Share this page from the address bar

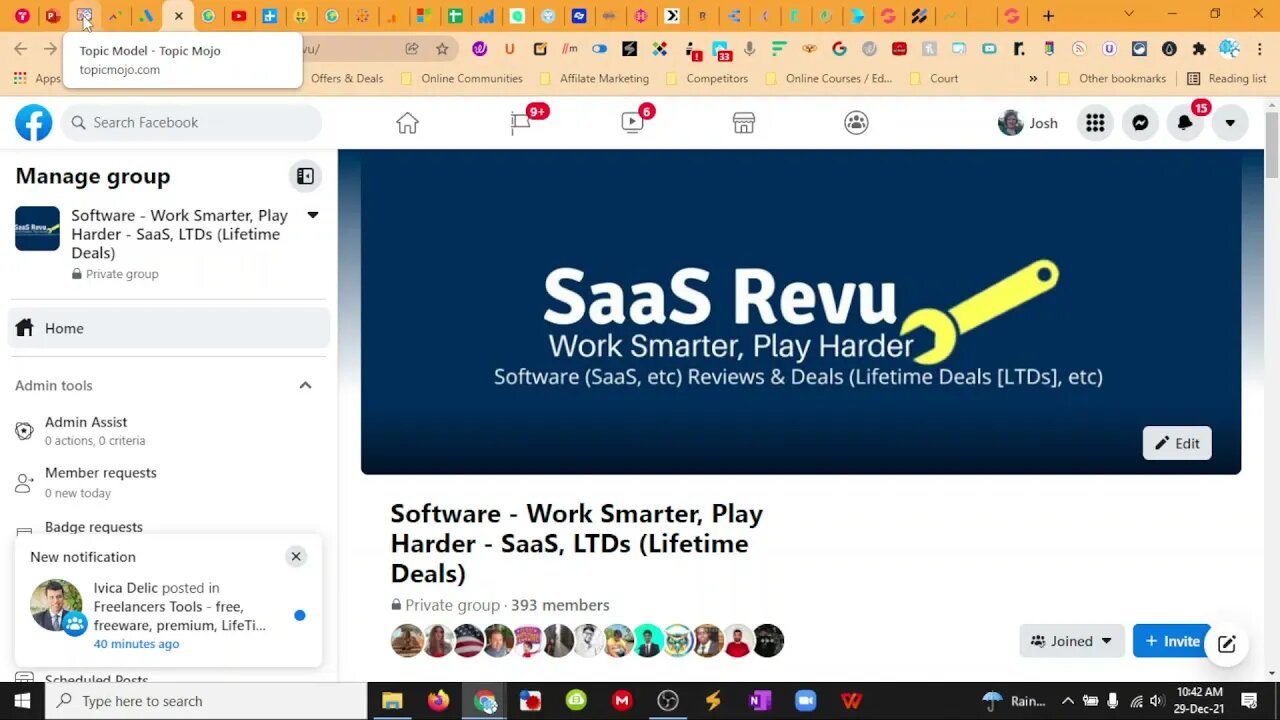point(412,48)
